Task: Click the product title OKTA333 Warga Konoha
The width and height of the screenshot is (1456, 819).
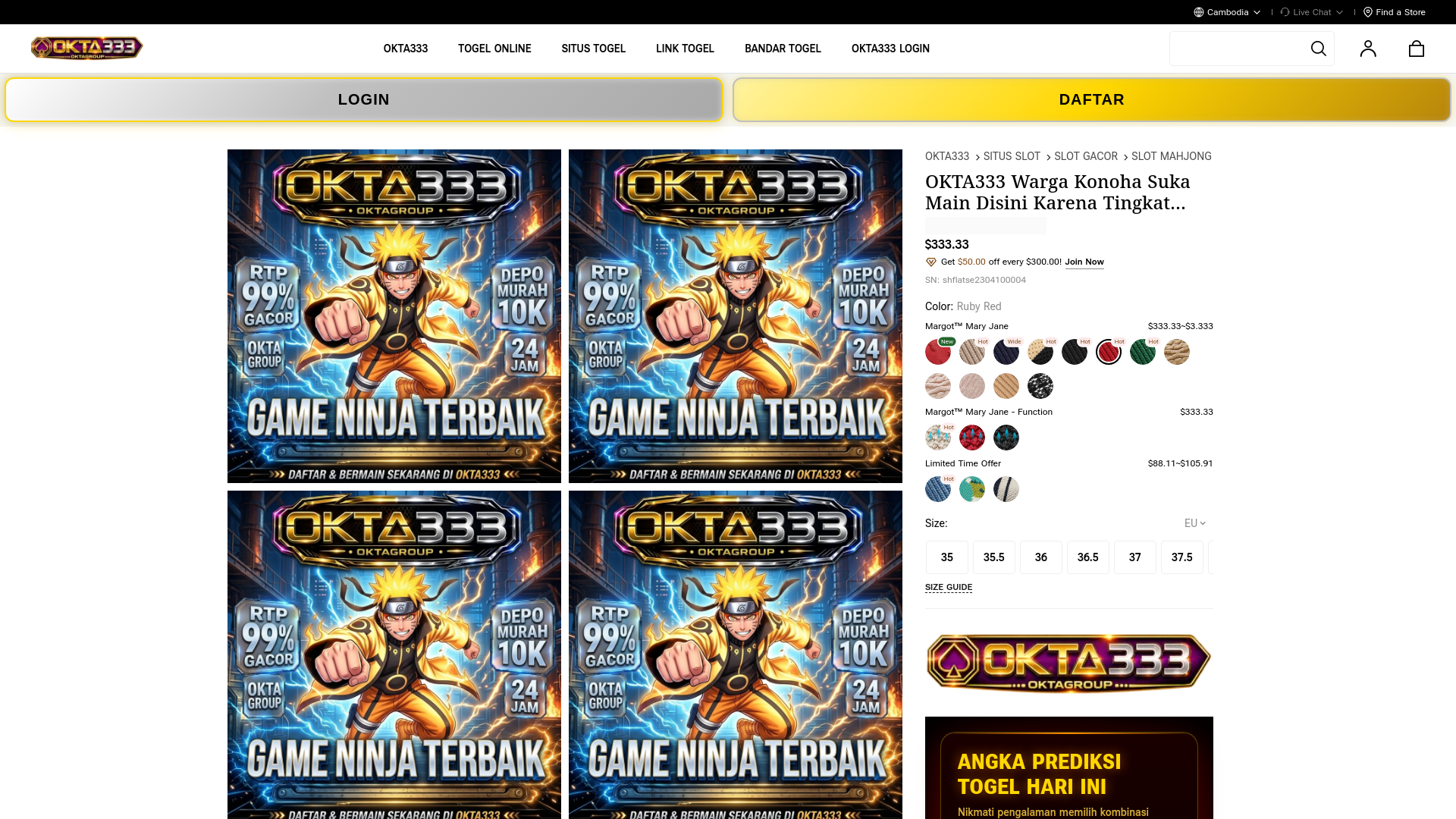Action: tap(1058, 193)
